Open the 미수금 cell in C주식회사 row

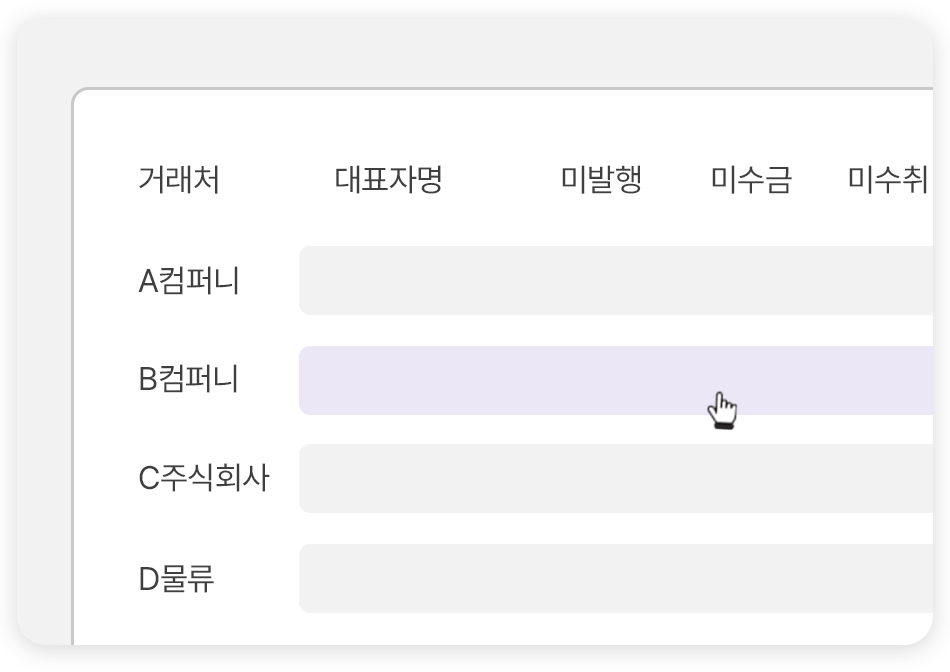click(751, 479)
